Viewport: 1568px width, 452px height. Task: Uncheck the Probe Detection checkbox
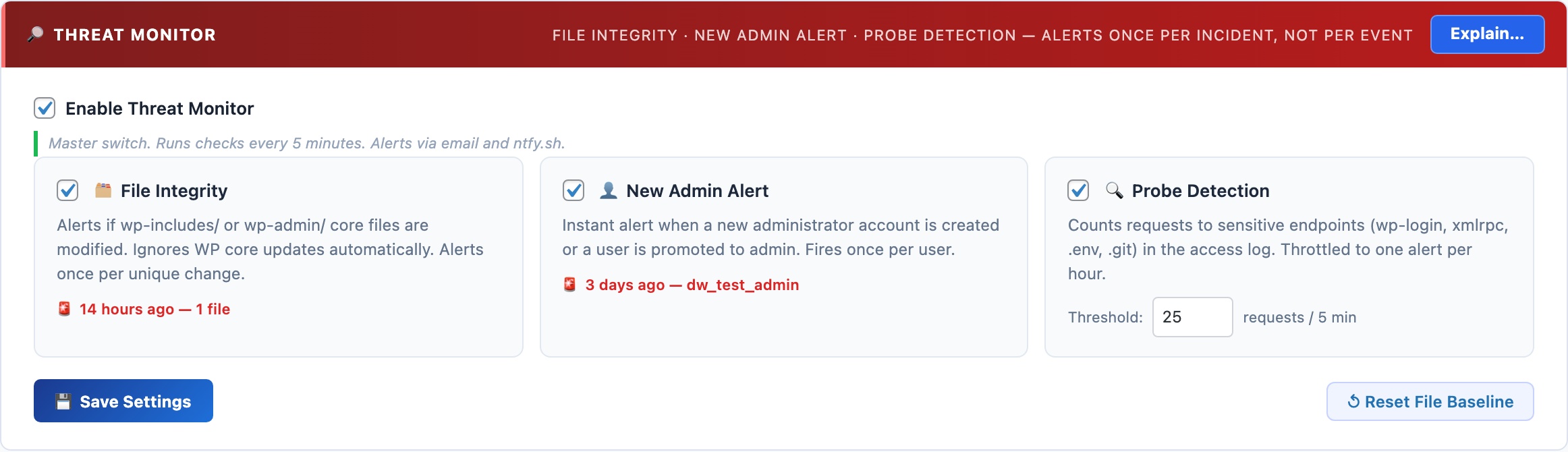[1077, 191]
